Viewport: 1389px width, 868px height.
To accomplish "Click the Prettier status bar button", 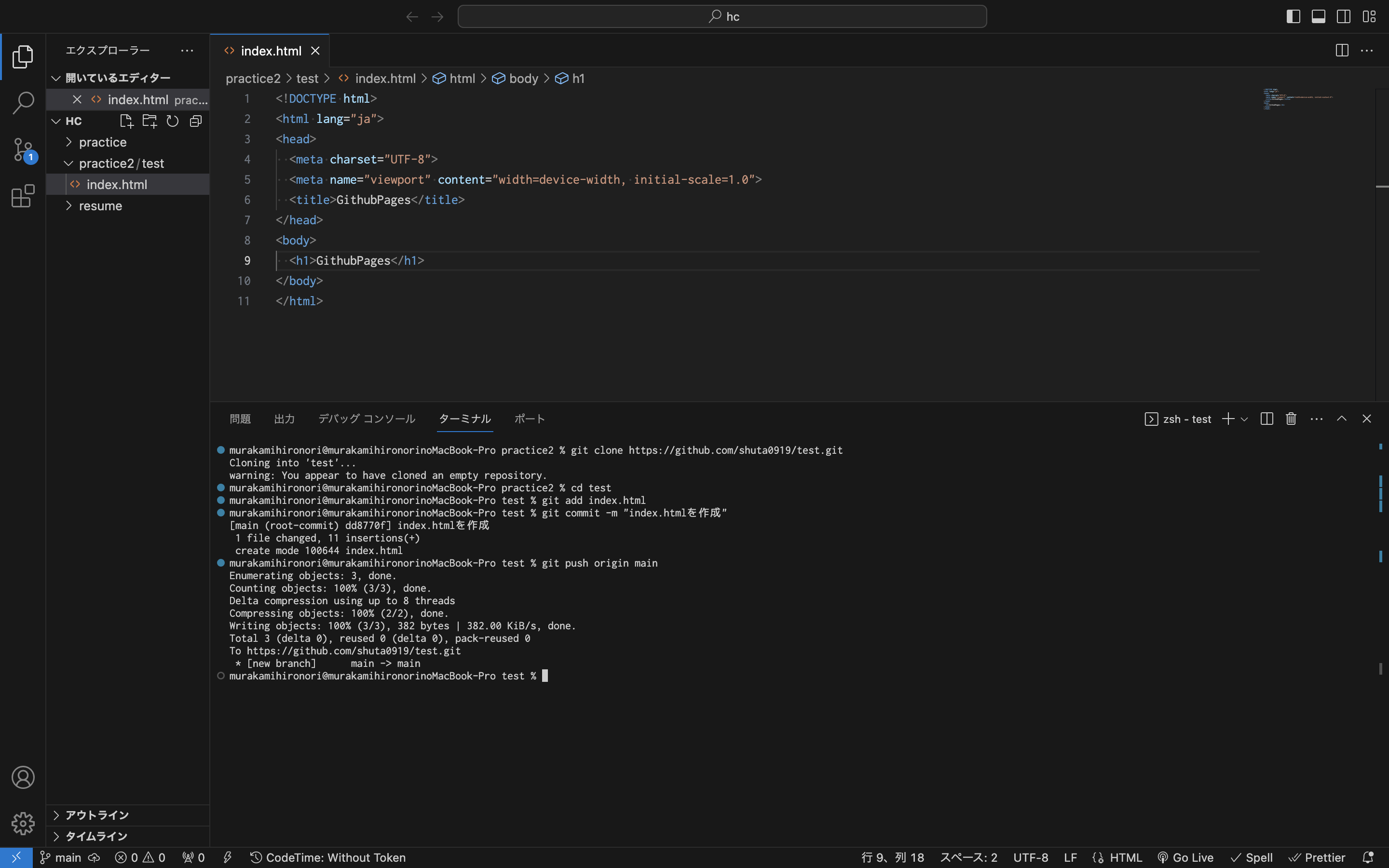I will [1317, 858].
